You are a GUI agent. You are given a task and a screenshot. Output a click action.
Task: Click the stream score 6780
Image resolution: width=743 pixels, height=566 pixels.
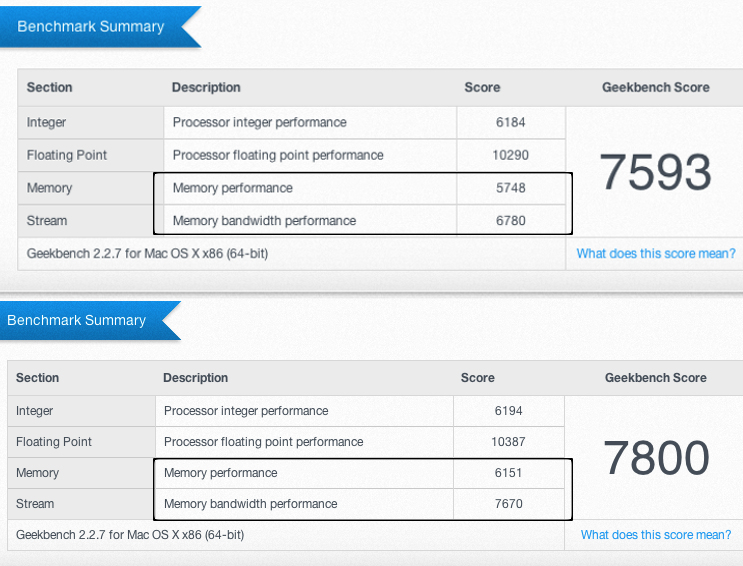pos(509,220)
